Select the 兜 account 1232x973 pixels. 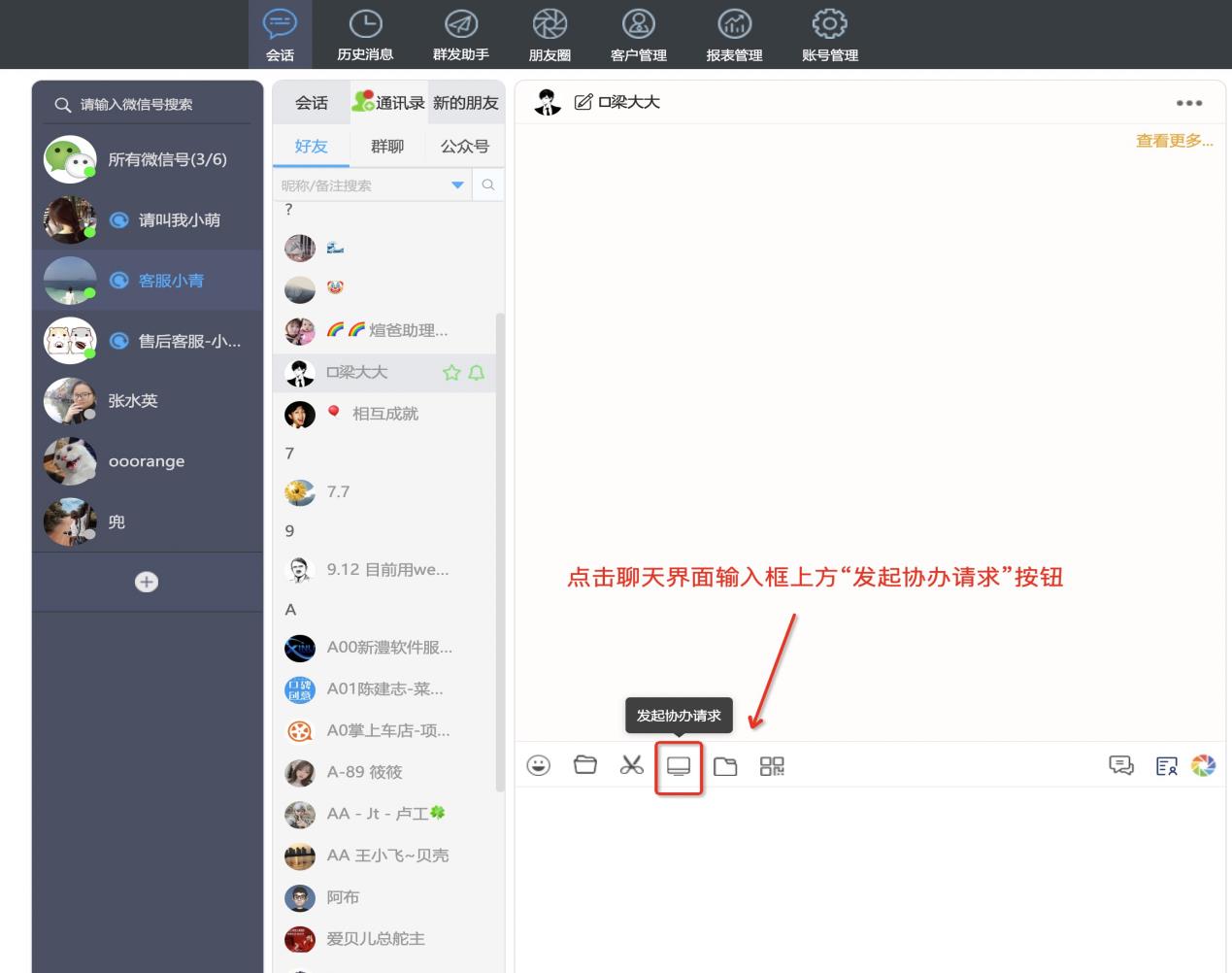click(x=148, y=521)
